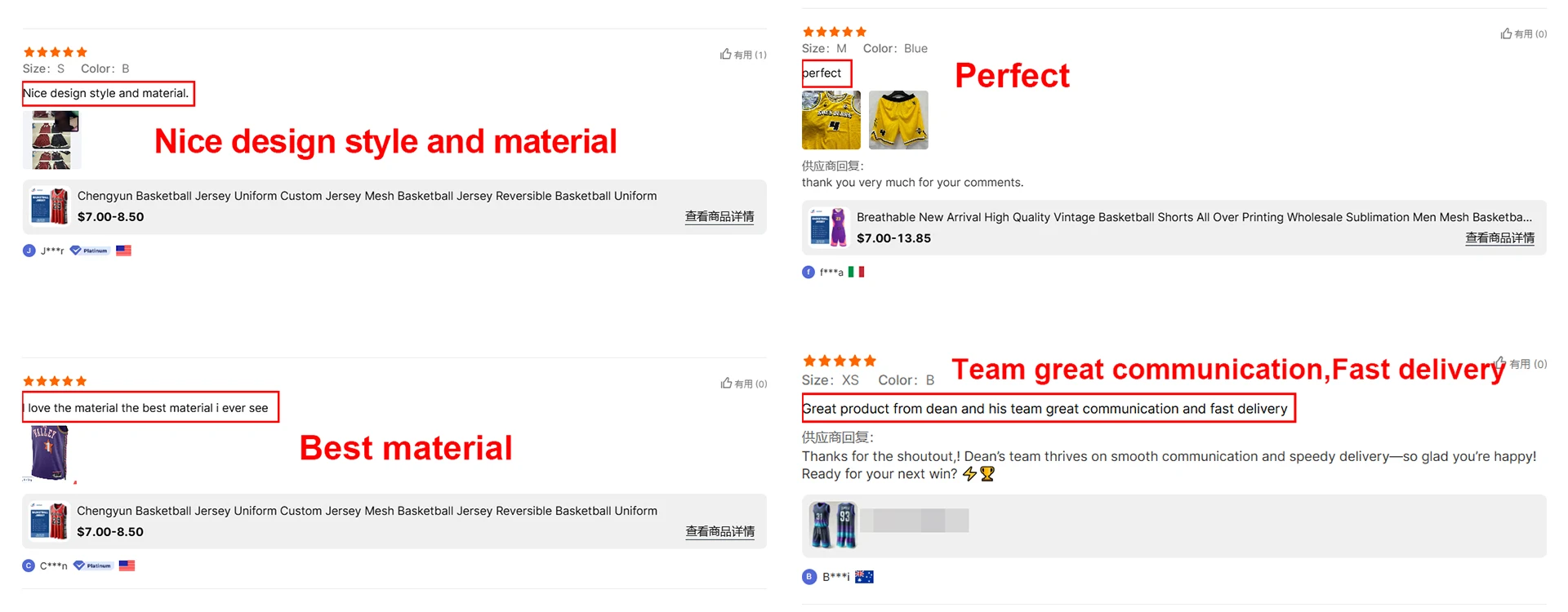Click thumbs-up on the 'Nice design style' review
This screenshot has height=612, width=1568.
pyautogui.click(x=726, y=55)
